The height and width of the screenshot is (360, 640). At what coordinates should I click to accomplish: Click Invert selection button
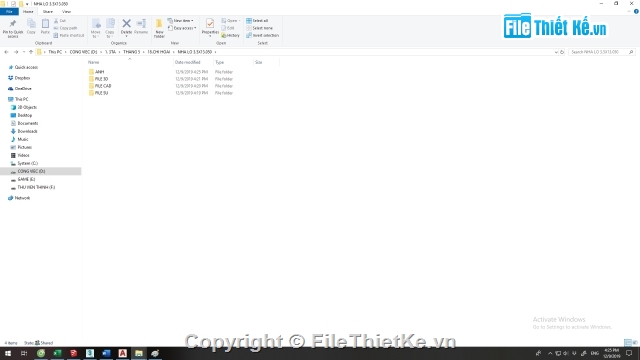point(262,36)
